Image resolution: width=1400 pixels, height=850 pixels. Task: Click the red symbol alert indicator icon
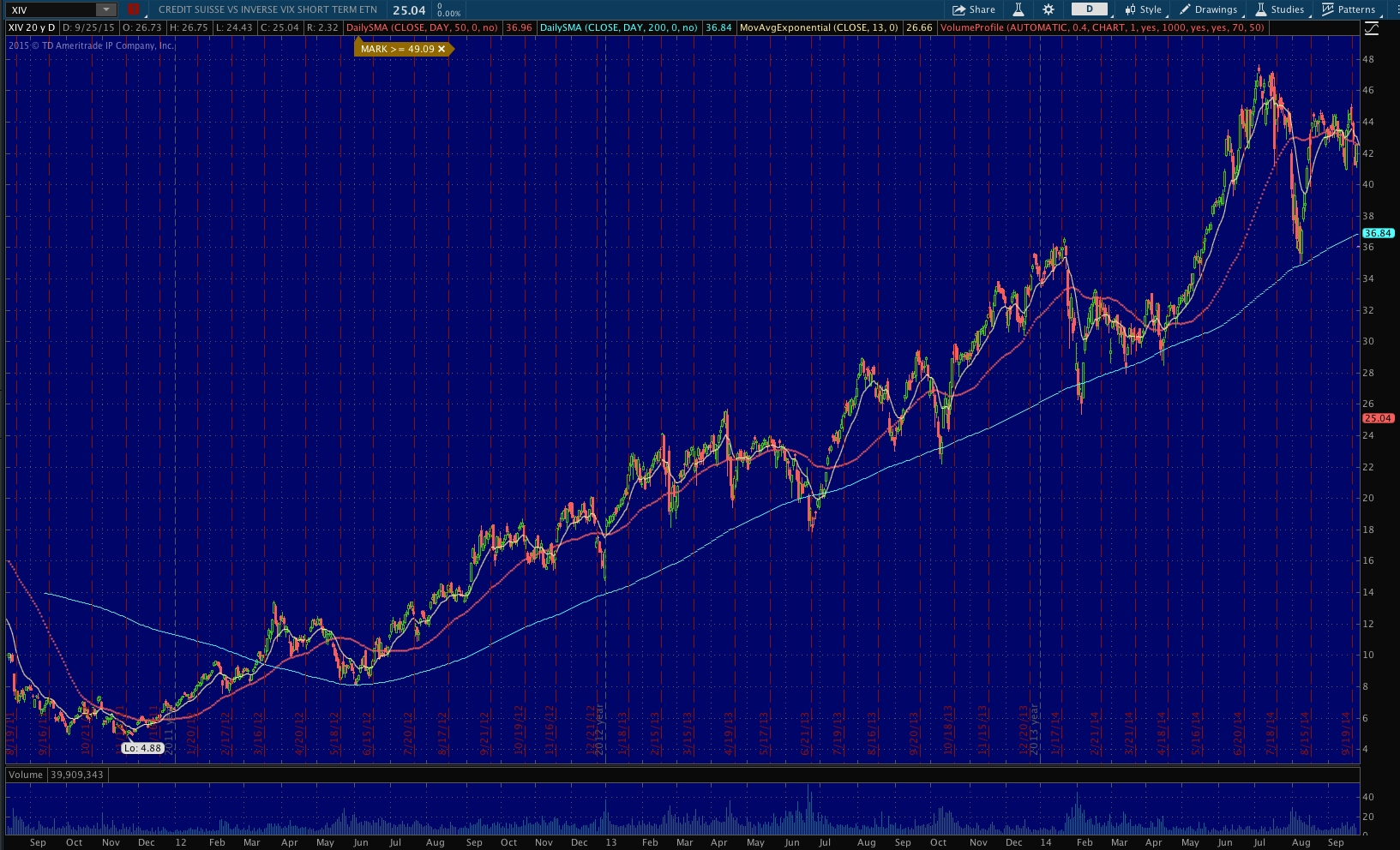pos(133,9)
